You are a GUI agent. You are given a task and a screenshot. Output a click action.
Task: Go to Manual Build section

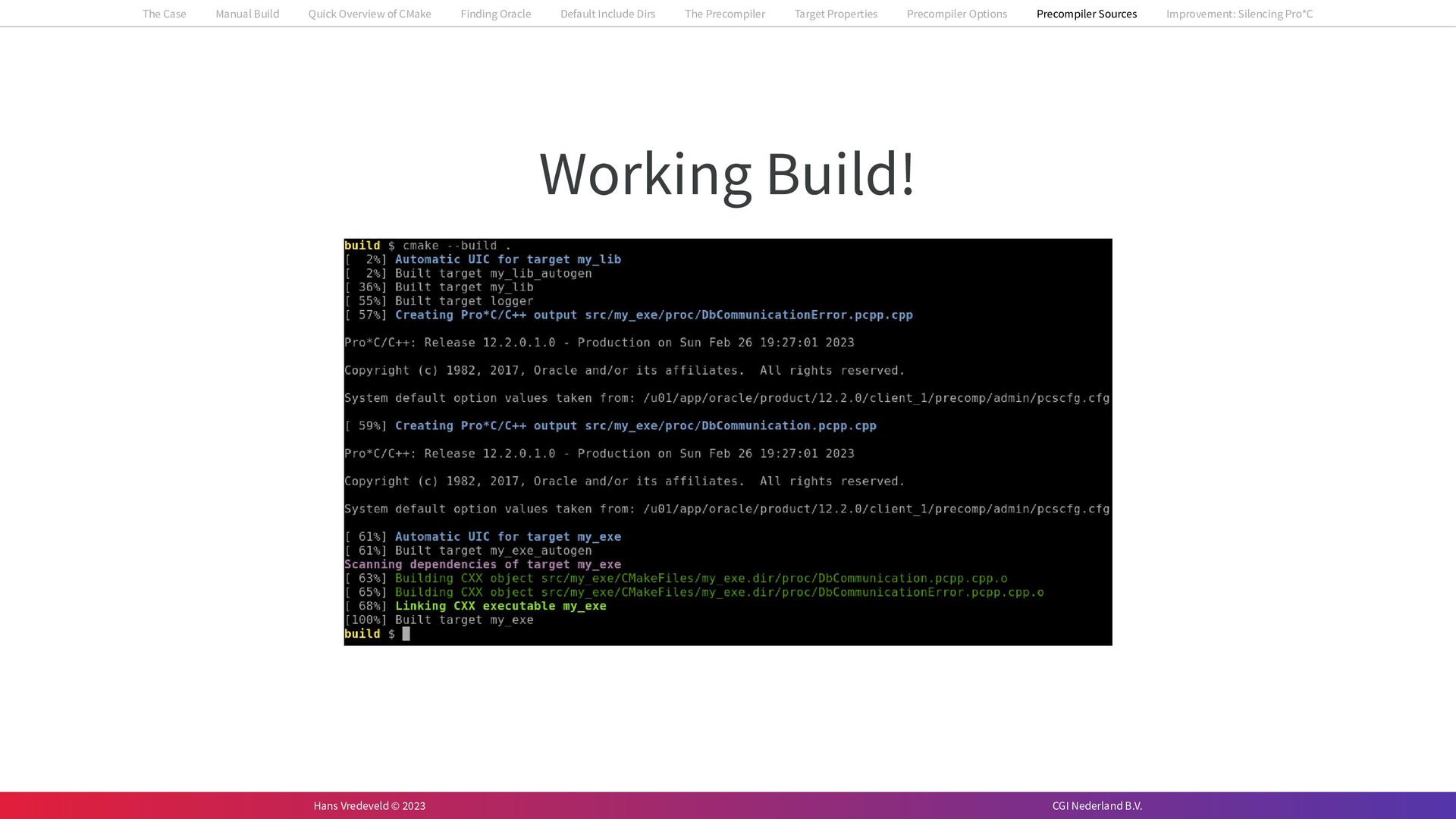247,14
